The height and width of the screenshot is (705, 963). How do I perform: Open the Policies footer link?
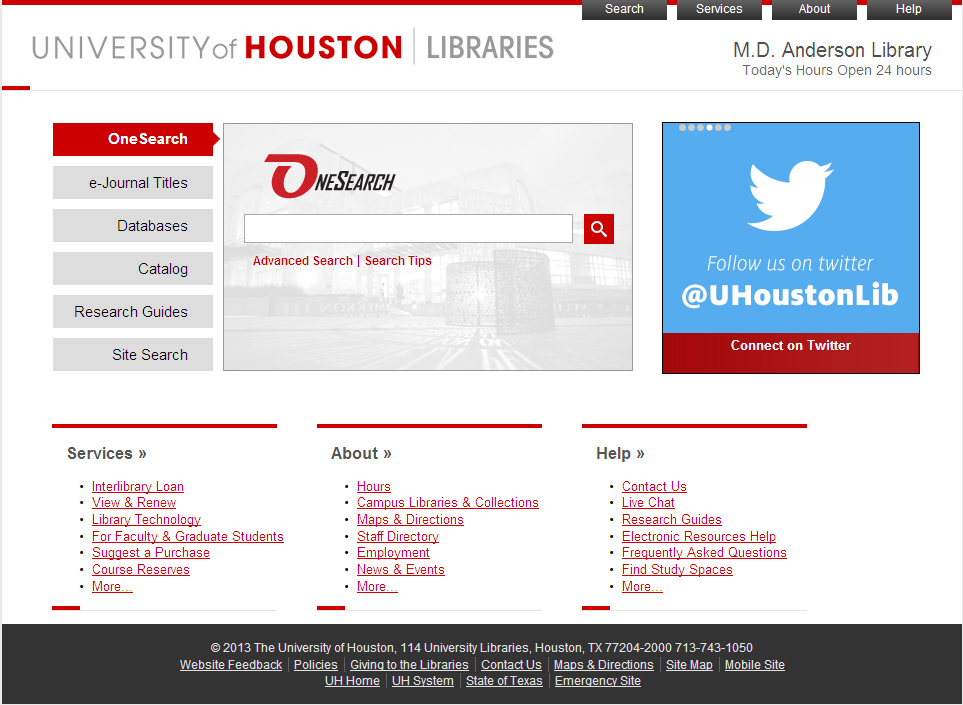316,664
